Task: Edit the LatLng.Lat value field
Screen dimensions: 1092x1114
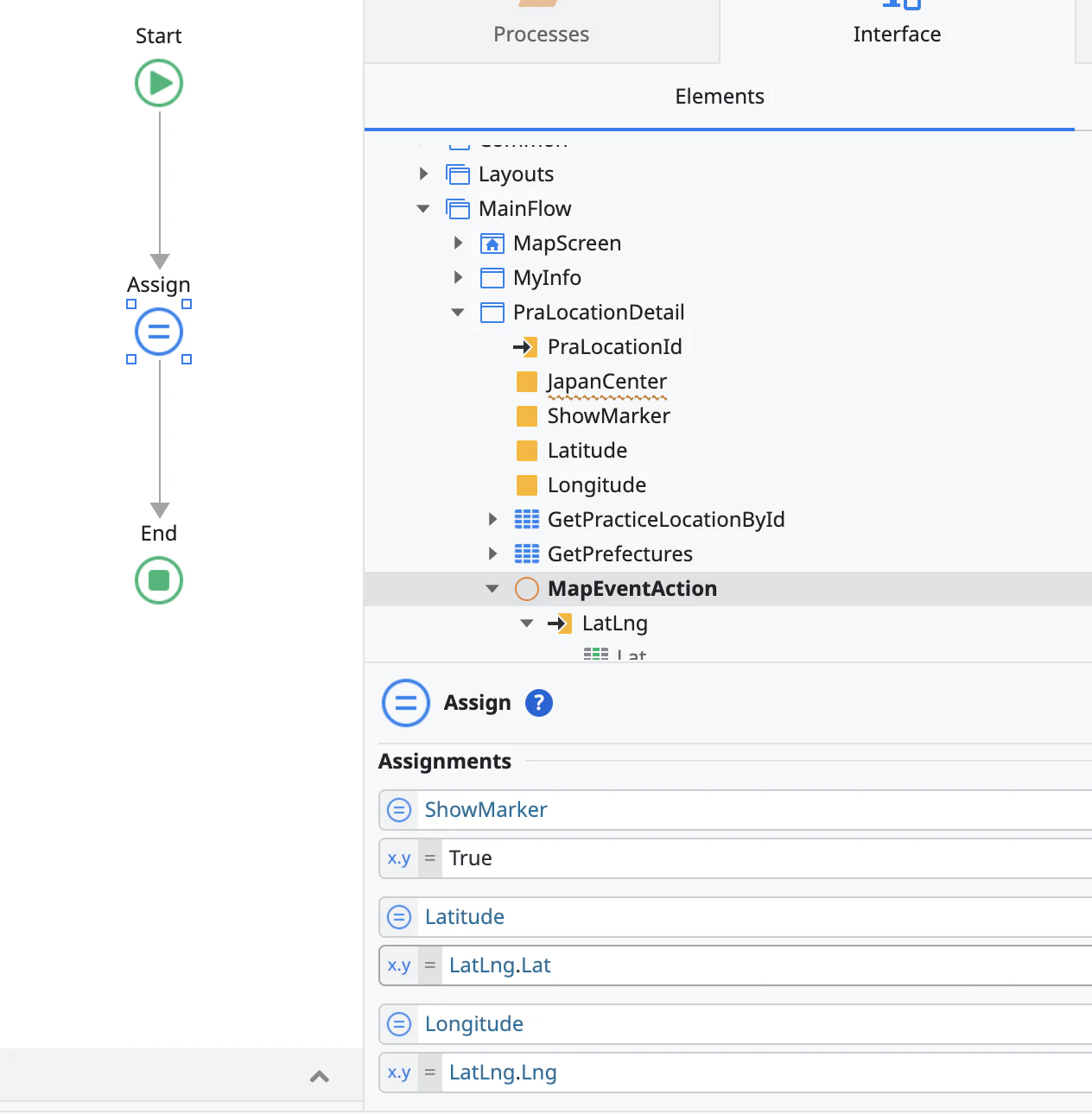Action: click(736, 965)
